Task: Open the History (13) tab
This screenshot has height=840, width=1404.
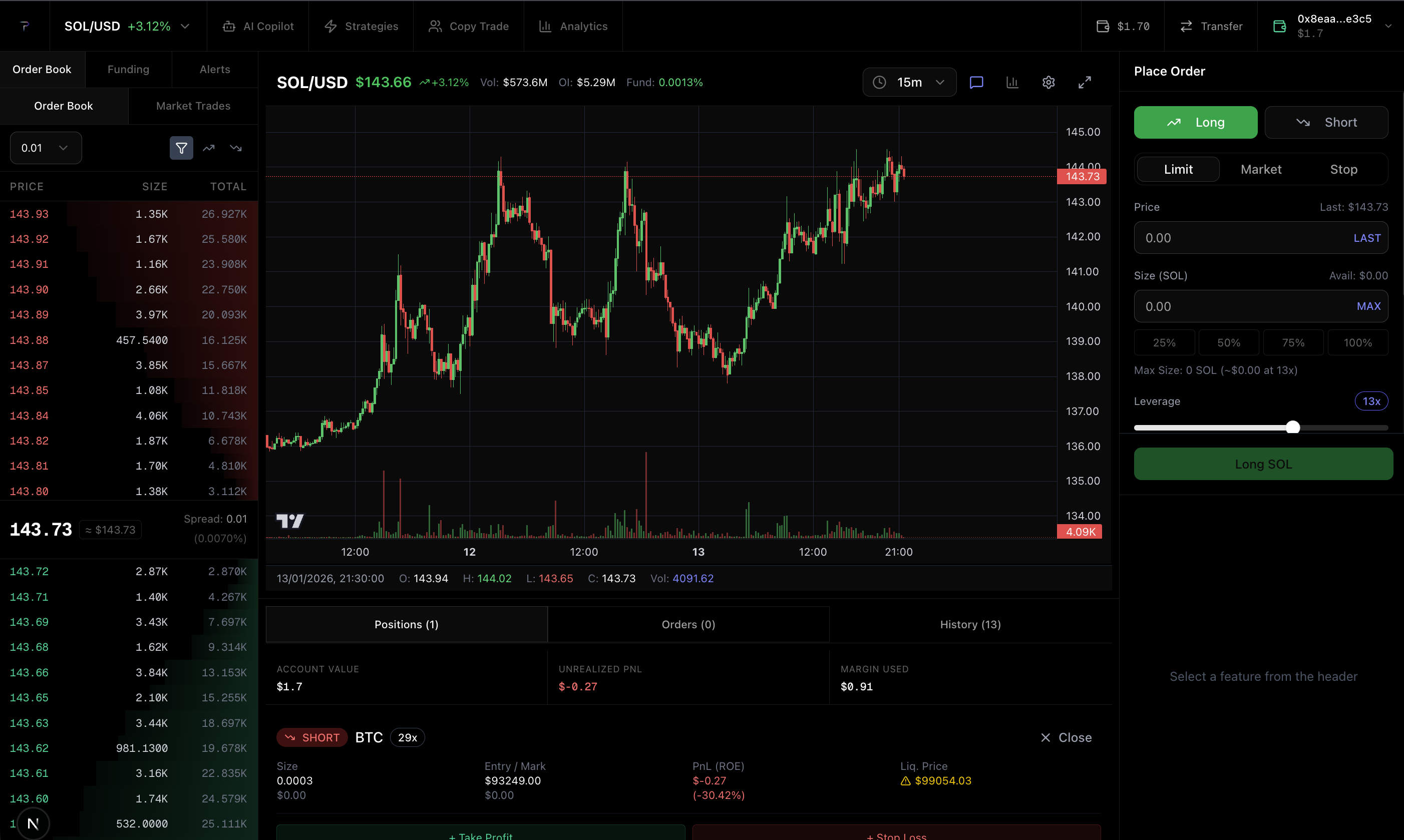Action: pos(970,624)
